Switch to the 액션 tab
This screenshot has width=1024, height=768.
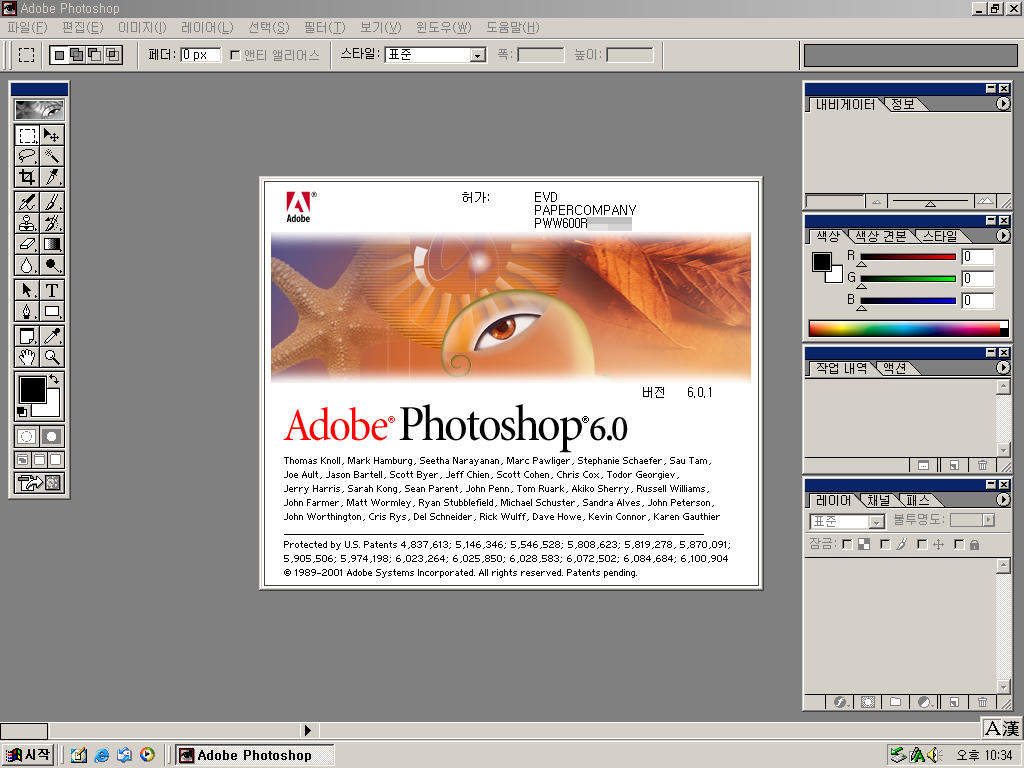895,368
